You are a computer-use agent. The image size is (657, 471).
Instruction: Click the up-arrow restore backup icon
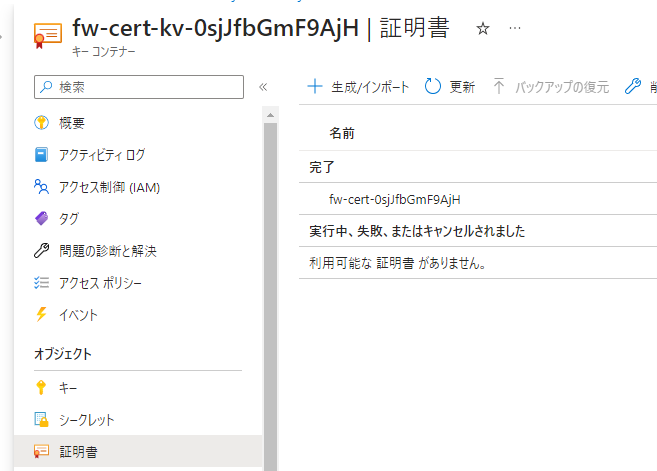coord(499,86)
